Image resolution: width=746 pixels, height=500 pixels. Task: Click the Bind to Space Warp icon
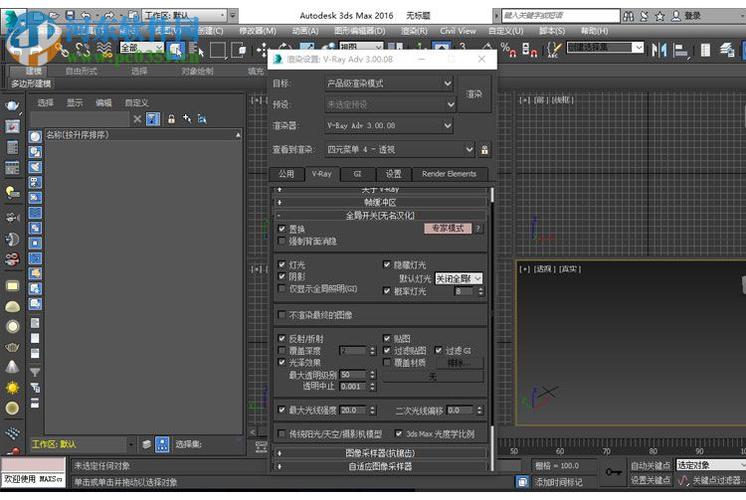point(104,49)
